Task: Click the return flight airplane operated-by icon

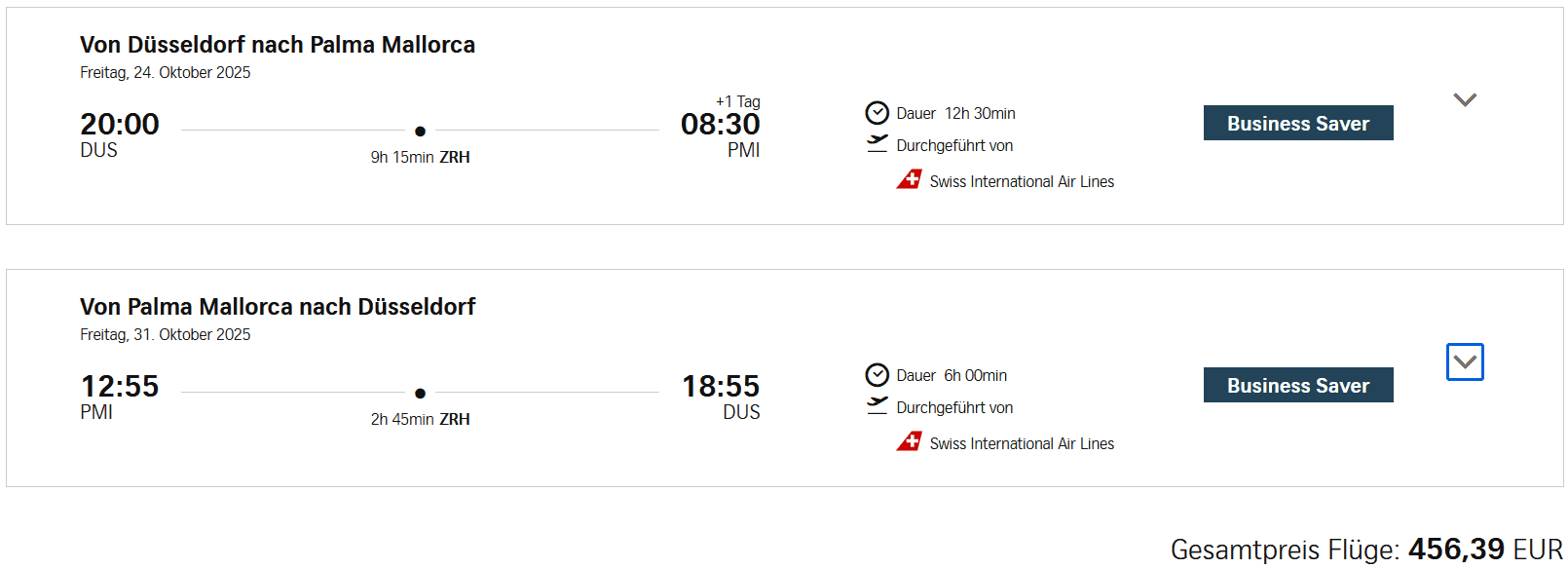Action: [877, 406]
